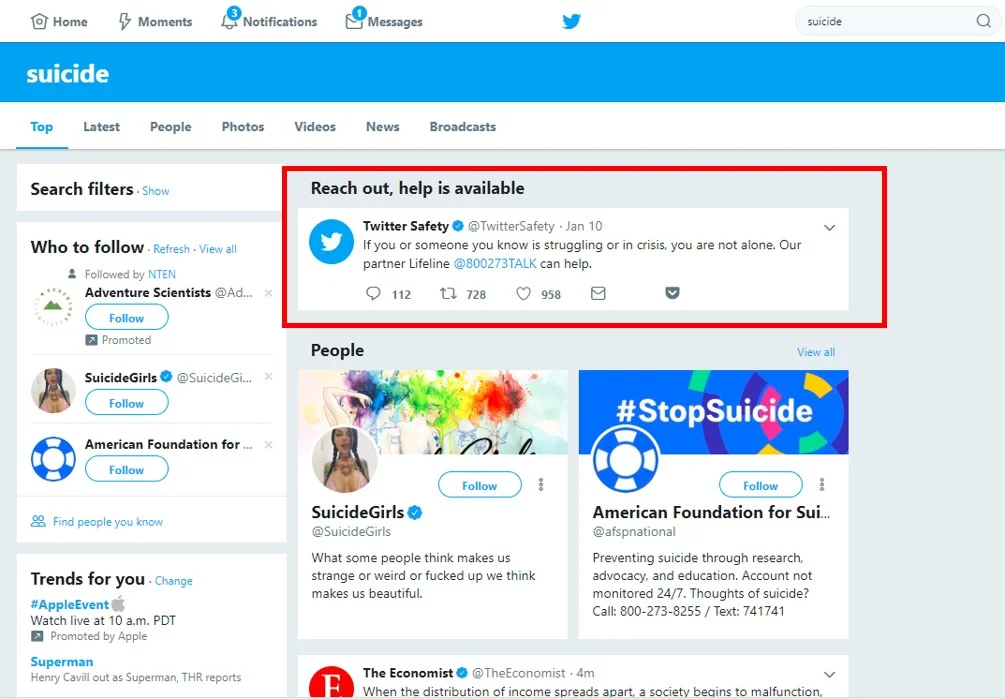Open SuicideGirls card title
1005x699 pixels.
tap(358, 513)
